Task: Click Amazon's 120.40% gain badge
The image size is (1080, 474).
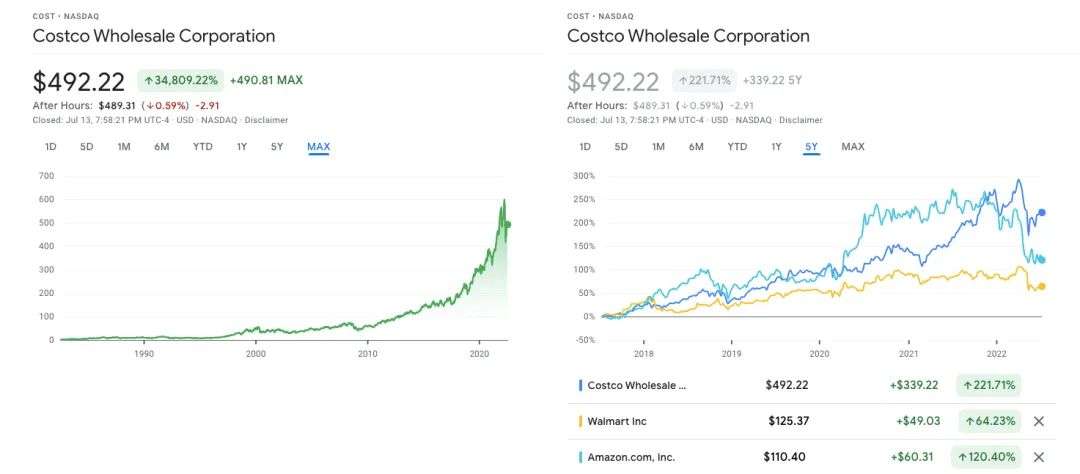Action: (988, 457)
